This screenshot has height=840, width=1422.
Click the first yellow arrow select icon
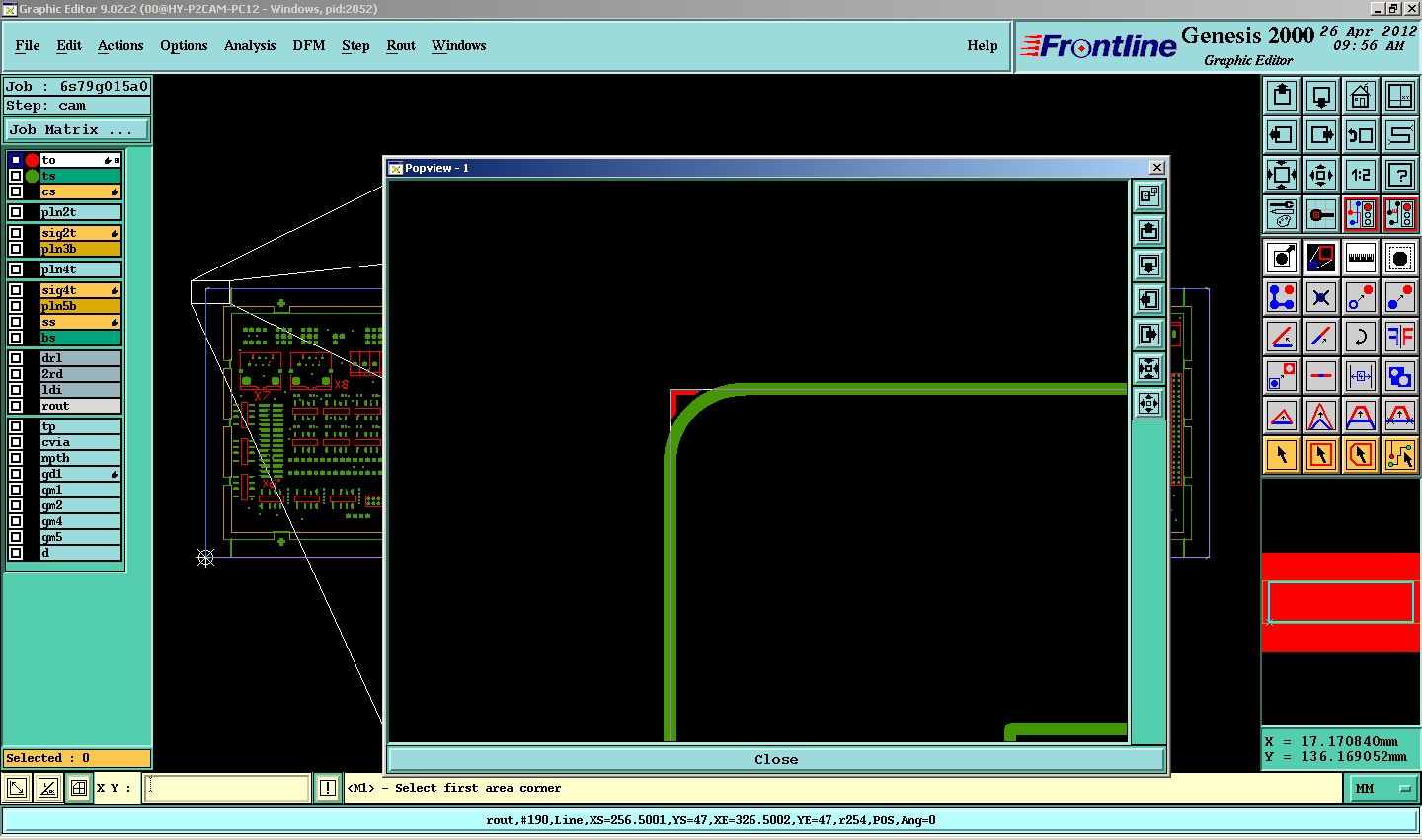coord(1281,455)
